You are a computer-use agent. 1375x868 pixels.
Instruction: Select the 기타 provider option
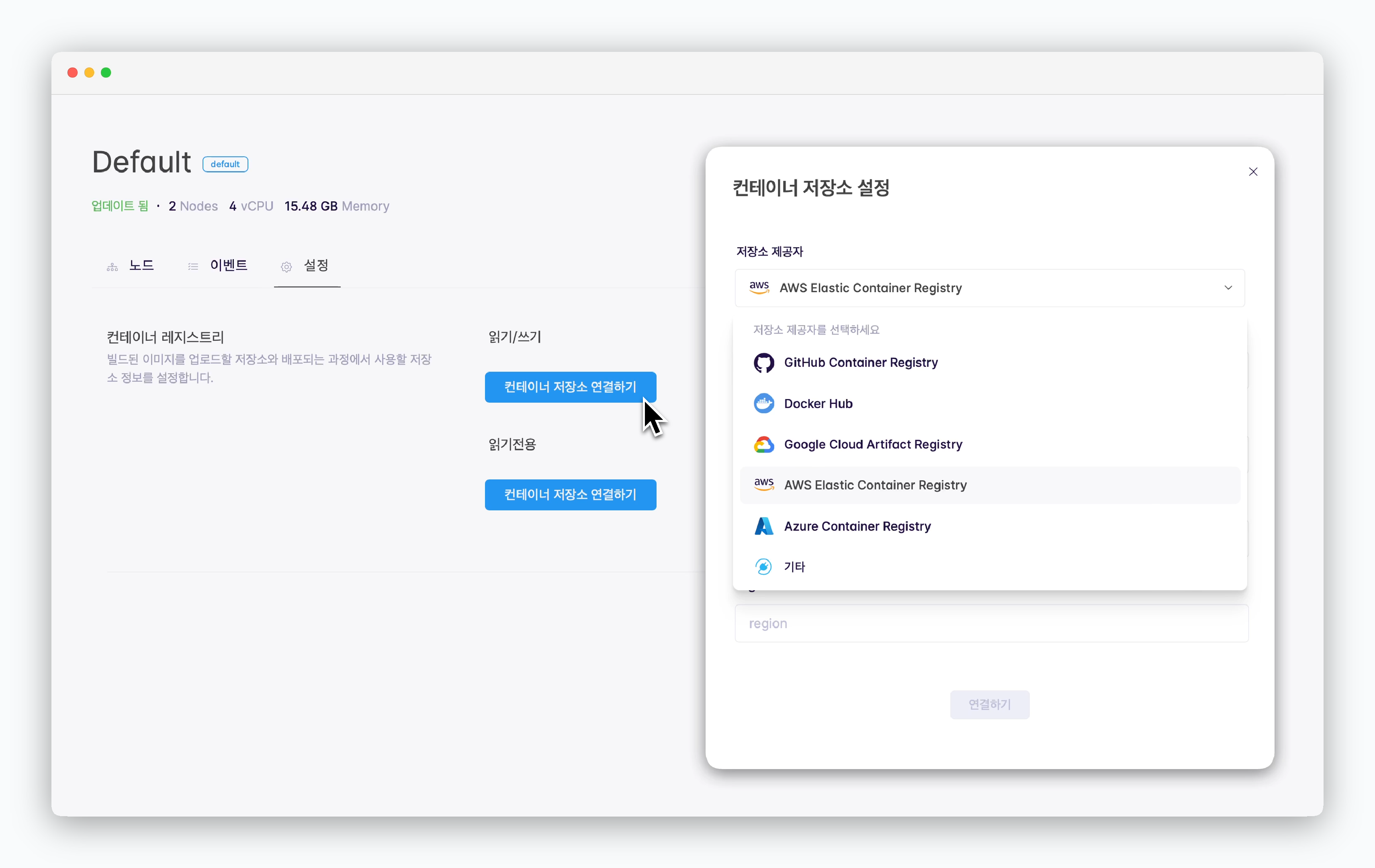(x=990, y=567)
